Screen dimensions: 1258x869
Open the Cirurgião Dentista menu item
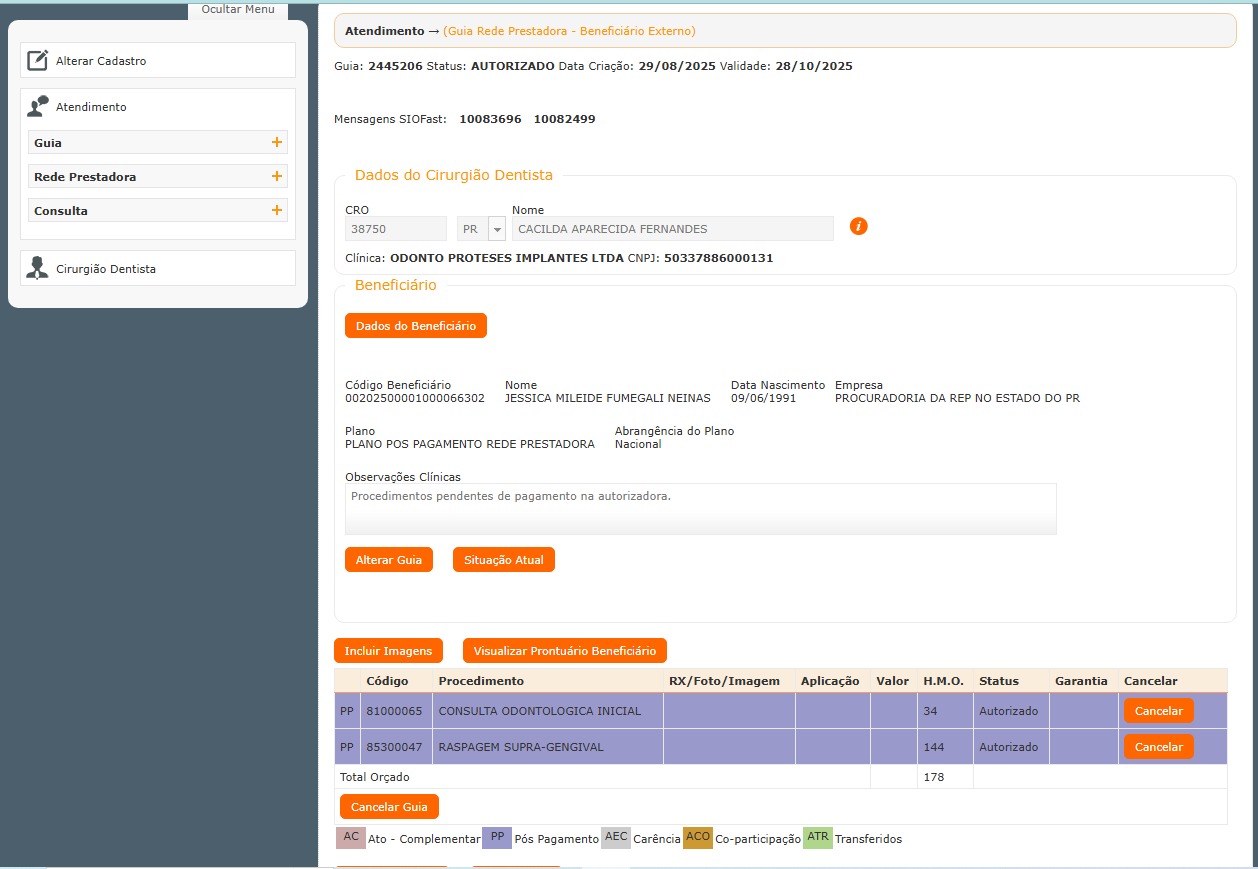(x=106, y=269)
